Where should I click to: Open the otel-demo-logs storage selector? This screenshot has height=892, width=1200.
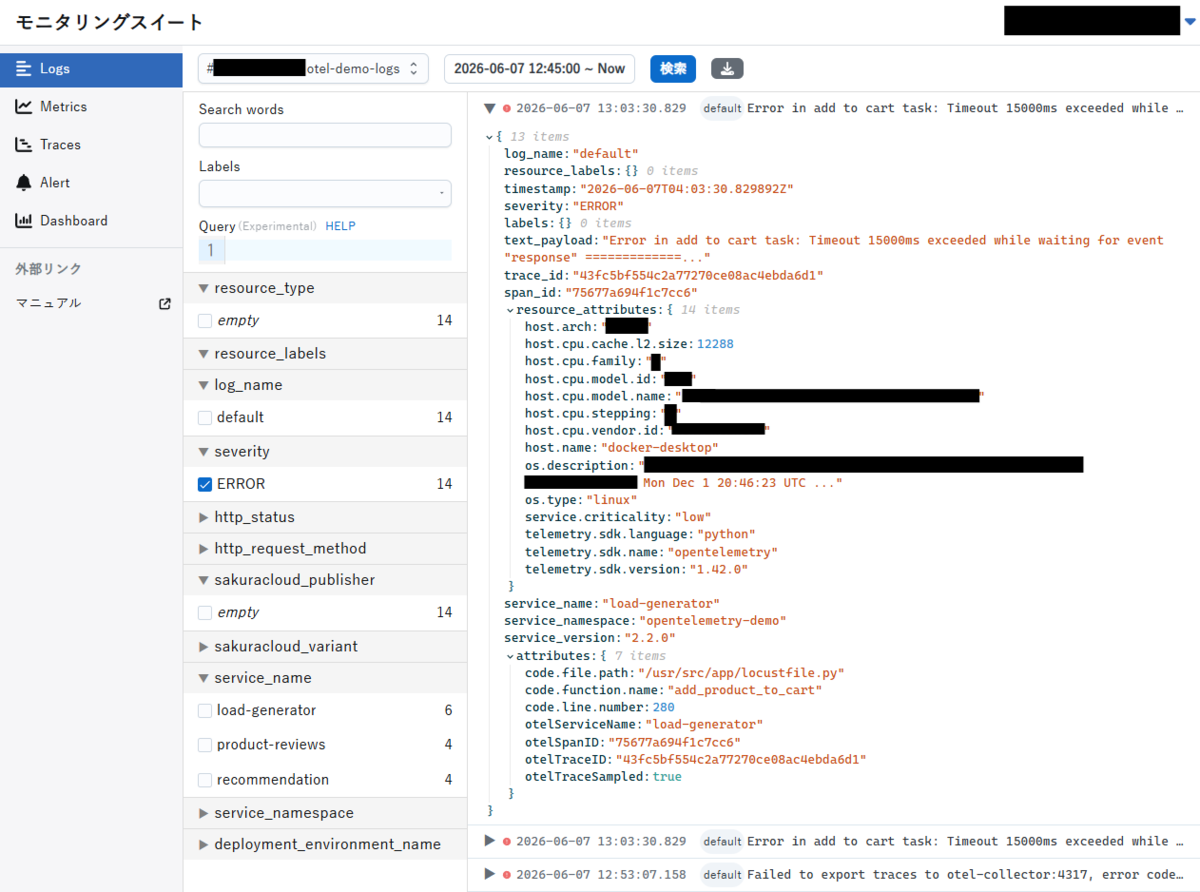[x=313, y=69]
